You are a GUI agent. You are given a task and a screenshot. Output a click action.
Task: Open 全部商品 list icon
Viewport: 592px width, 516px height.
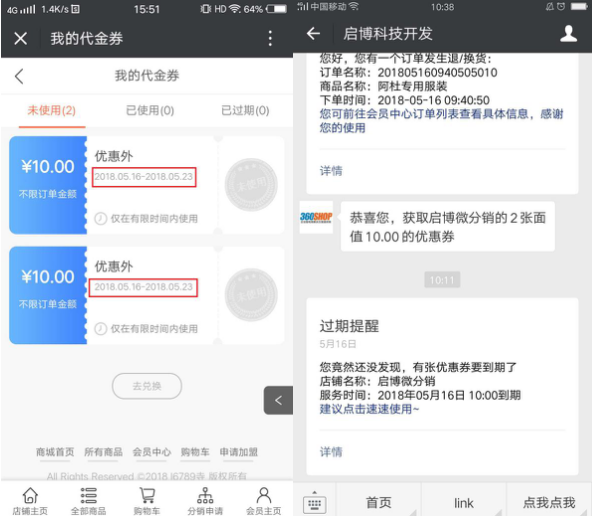(x=89, y=495)
